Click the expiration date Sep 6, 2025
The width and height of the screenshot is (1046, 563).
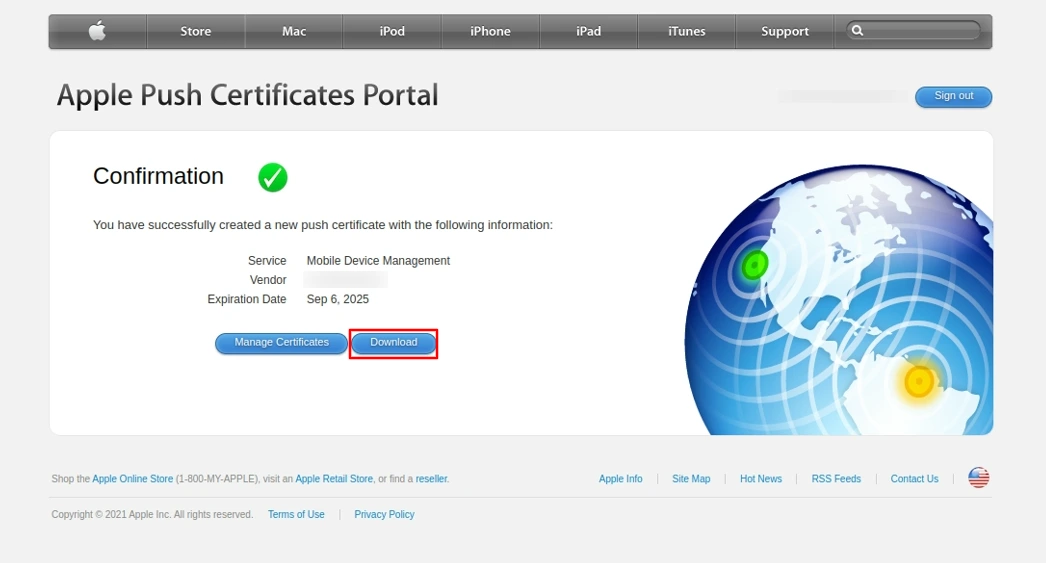pyautogui.click(x=338, y=300)
